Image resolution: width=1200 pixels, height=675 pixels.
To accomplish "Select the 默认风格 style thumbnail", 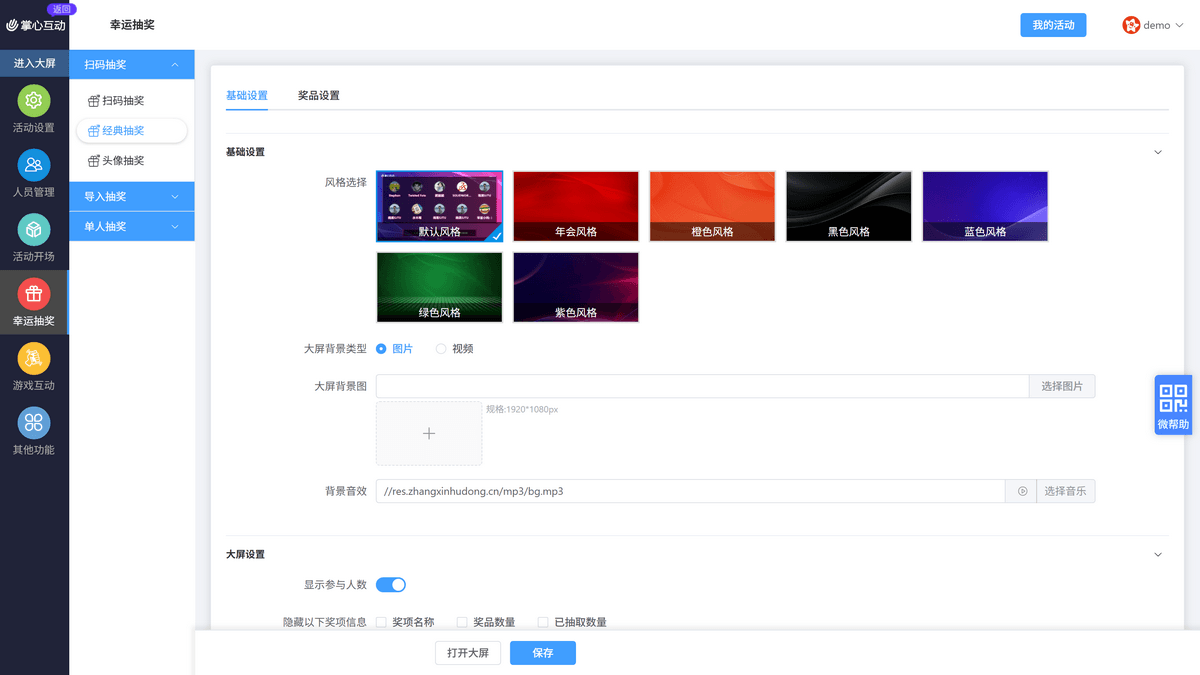I will click(440, 206).
